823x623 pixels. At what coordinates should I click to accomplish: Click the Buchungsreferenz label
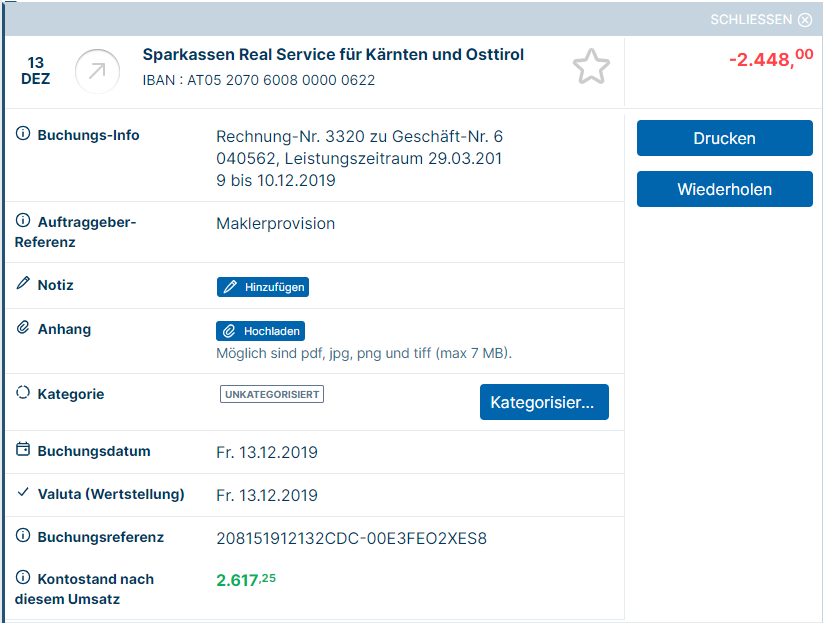coord(100,537)
